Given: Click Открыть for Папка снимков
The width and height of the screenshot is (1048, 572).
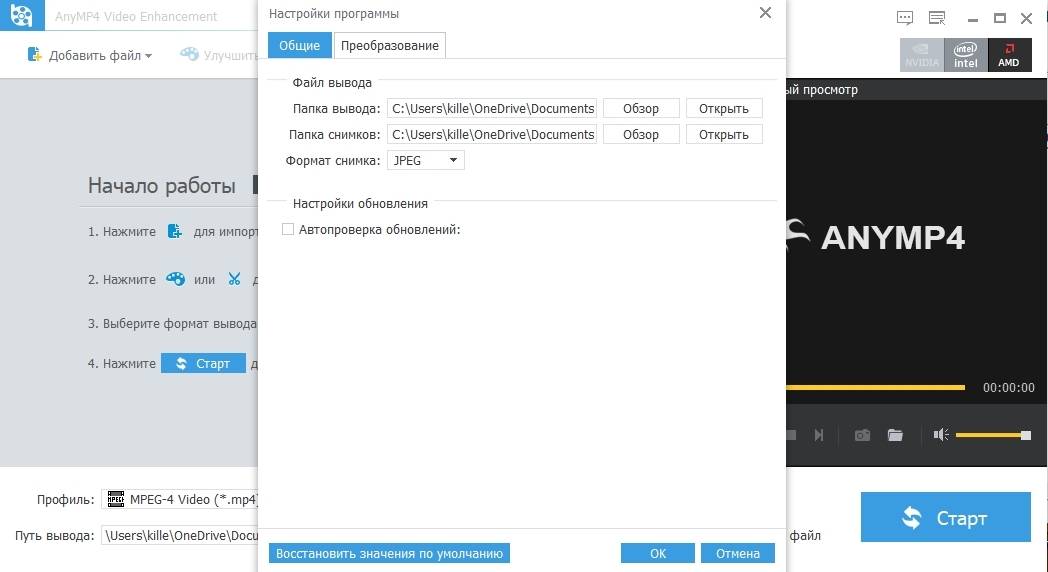Looking at the screenshot, I should (x=724, y=134).
